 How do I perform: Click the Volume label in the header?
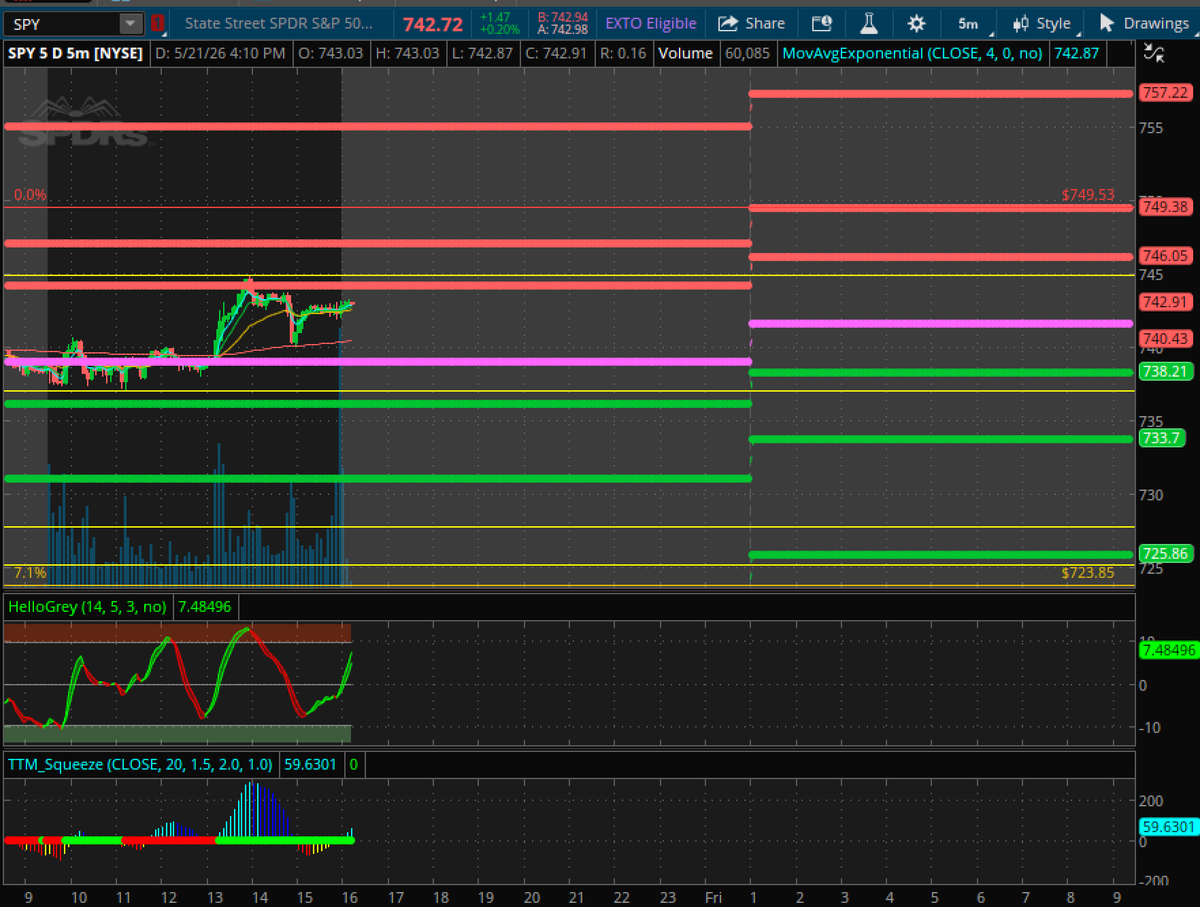686,53
